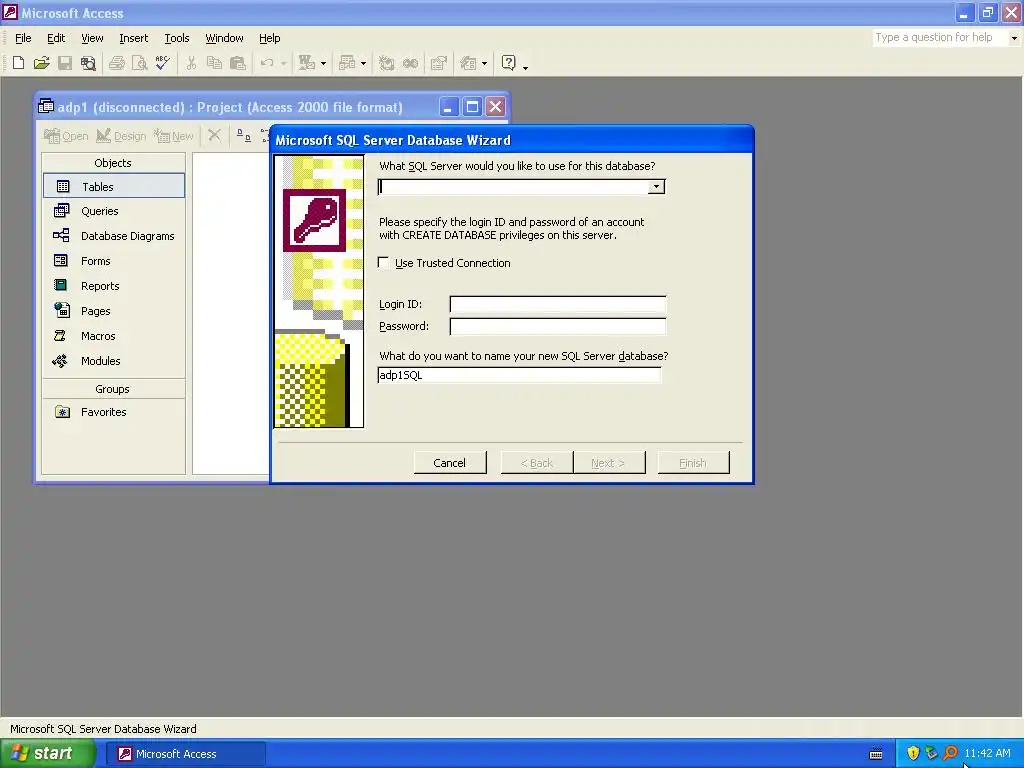Click the Large Icons view button in adp1 window
This screenshot has width=1024, height=768.
[244, 135]
